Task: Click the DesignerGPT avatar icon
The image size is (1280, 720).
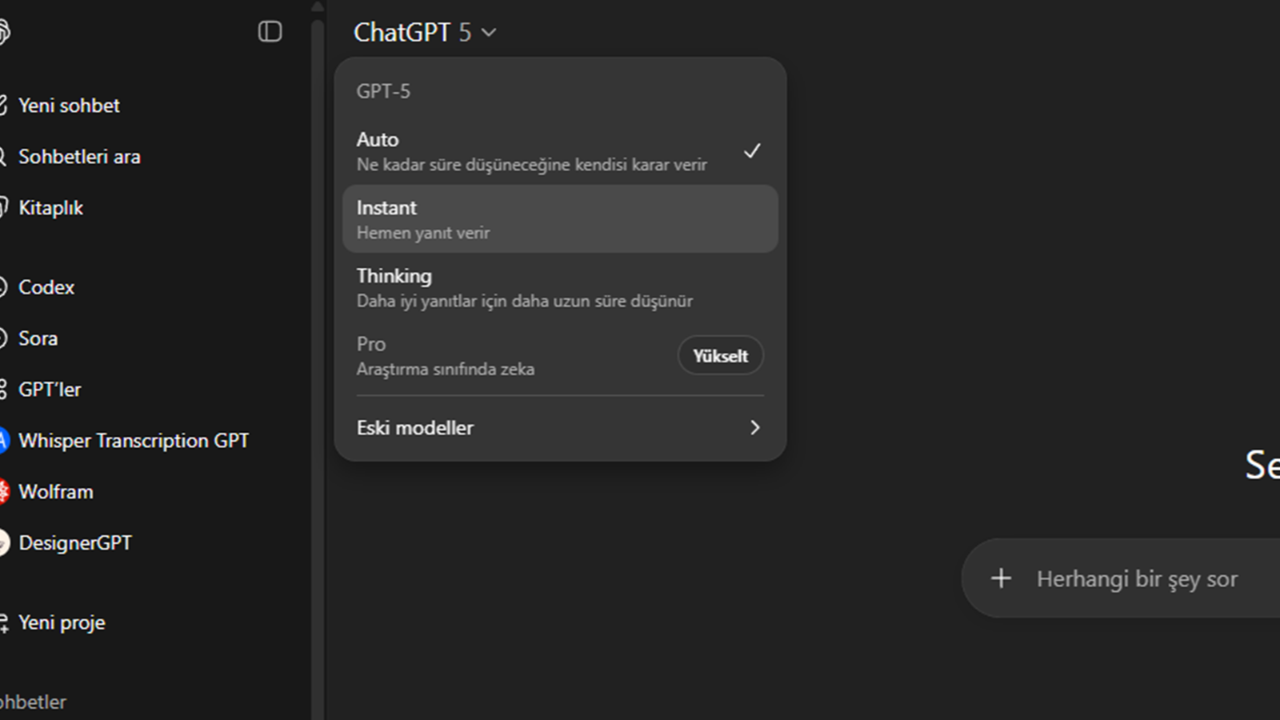Action: pyautogui.click(x=4, y=543)
